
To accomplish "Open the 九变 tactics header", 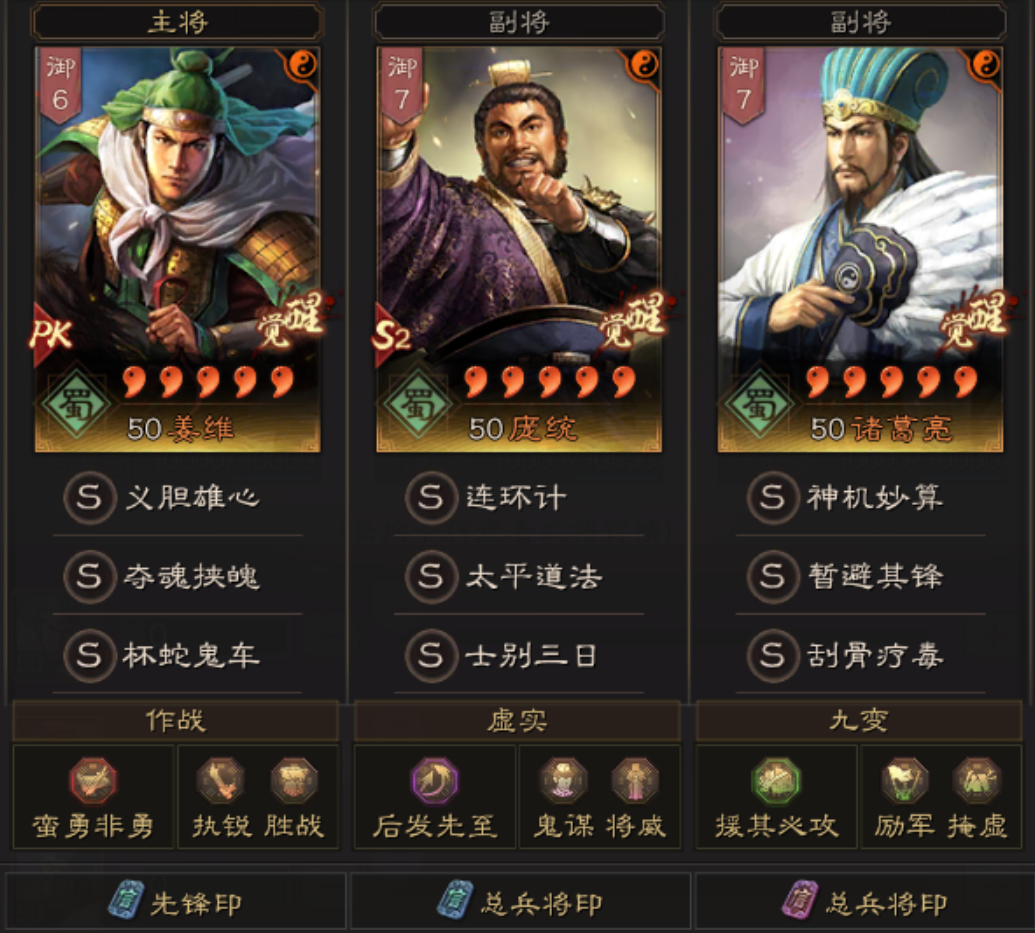I will point(859,720).
